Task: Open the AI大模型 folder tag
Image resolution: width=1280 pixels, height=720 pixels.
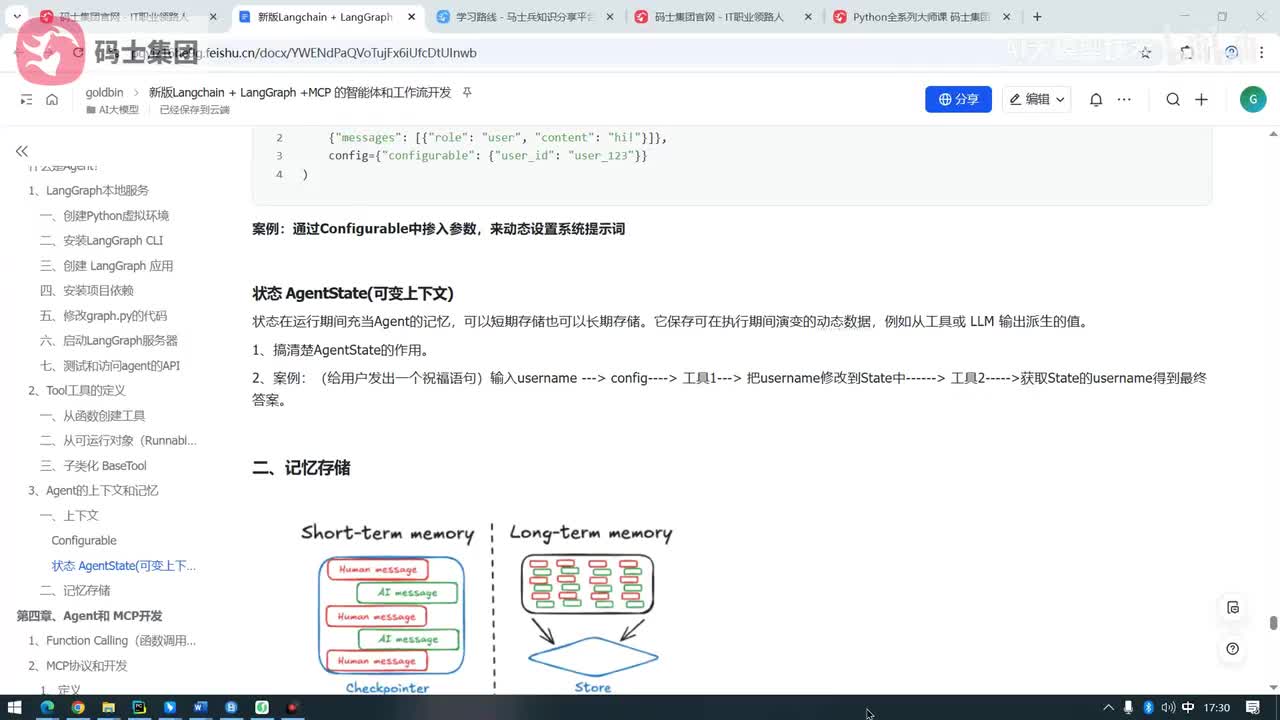Action: [x=113, y=109]
